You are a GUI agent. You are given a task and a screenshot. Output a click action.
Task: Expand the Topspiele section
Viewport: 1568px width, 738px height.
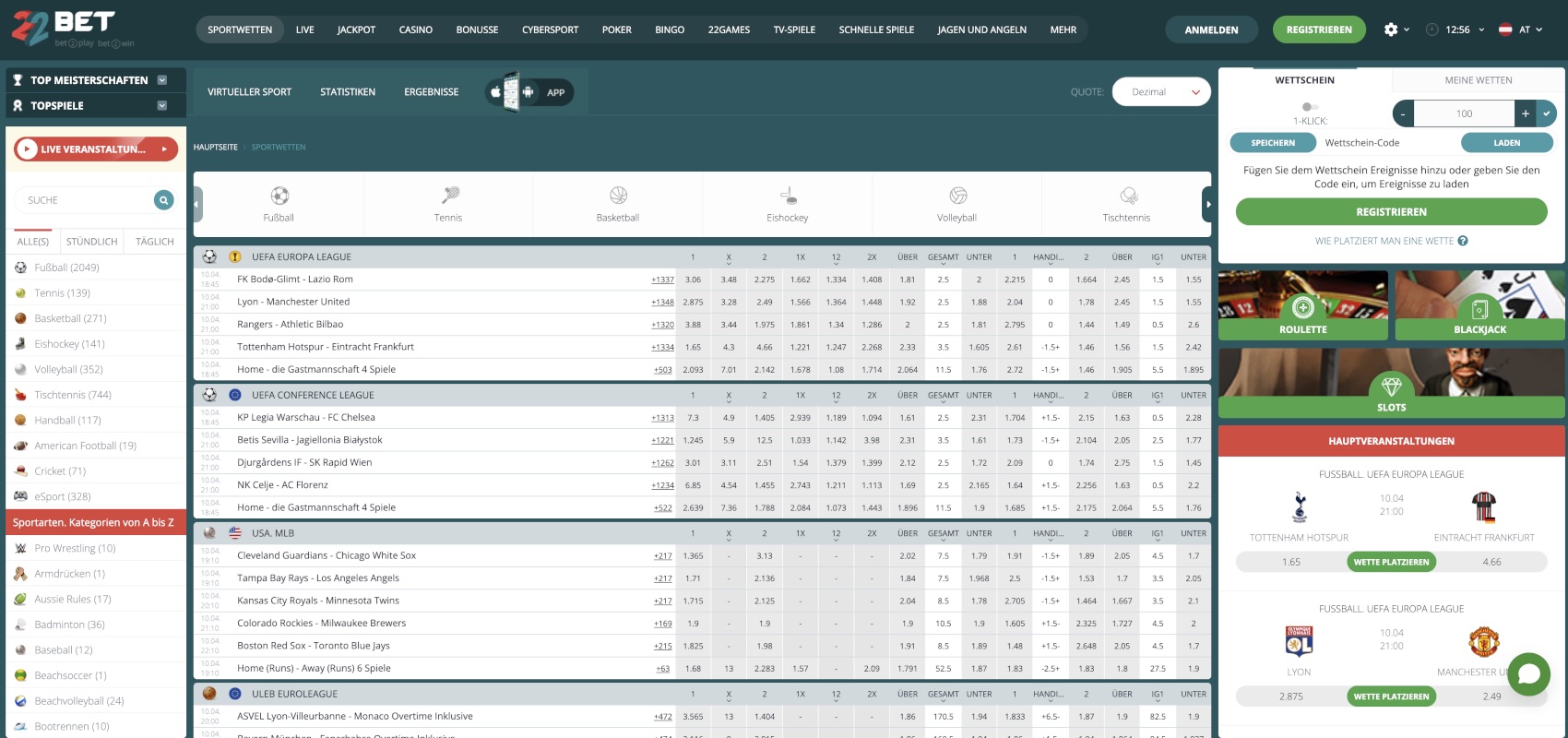click(162, 106)
